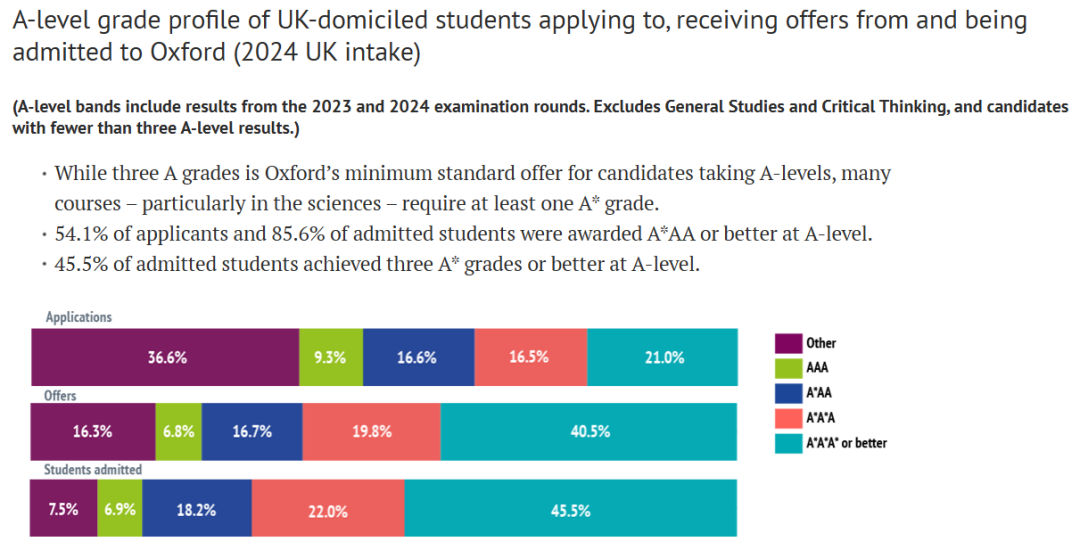Click the 16.5% A*A*A Applications segment
Screen dimensions: 1080x558
point(530,357)
